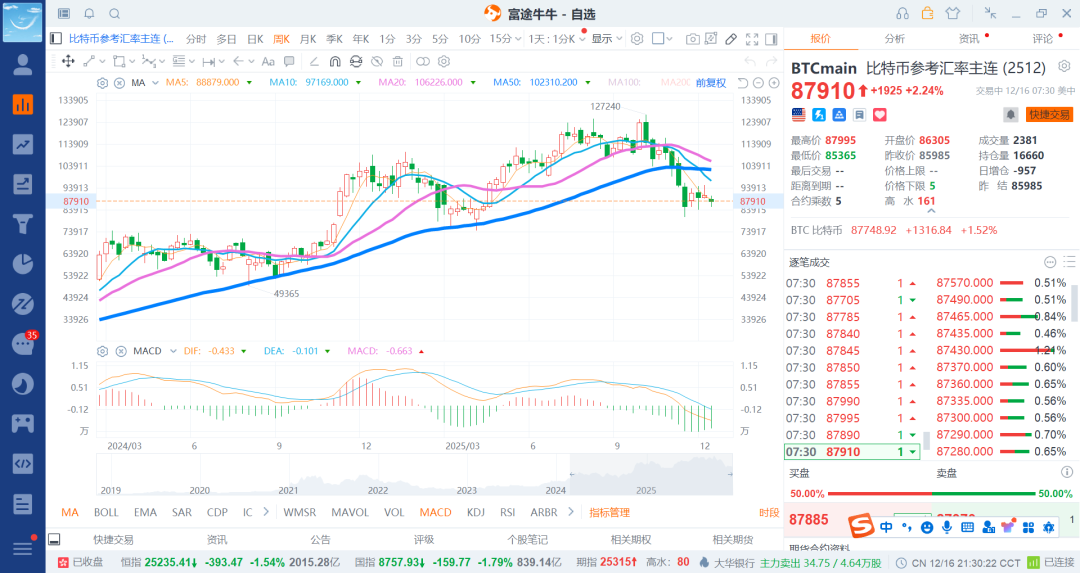This screenshot has height=573, width=1080.
Task: Open the MA indicator settings gear
Action: click(x=103, y=83)
